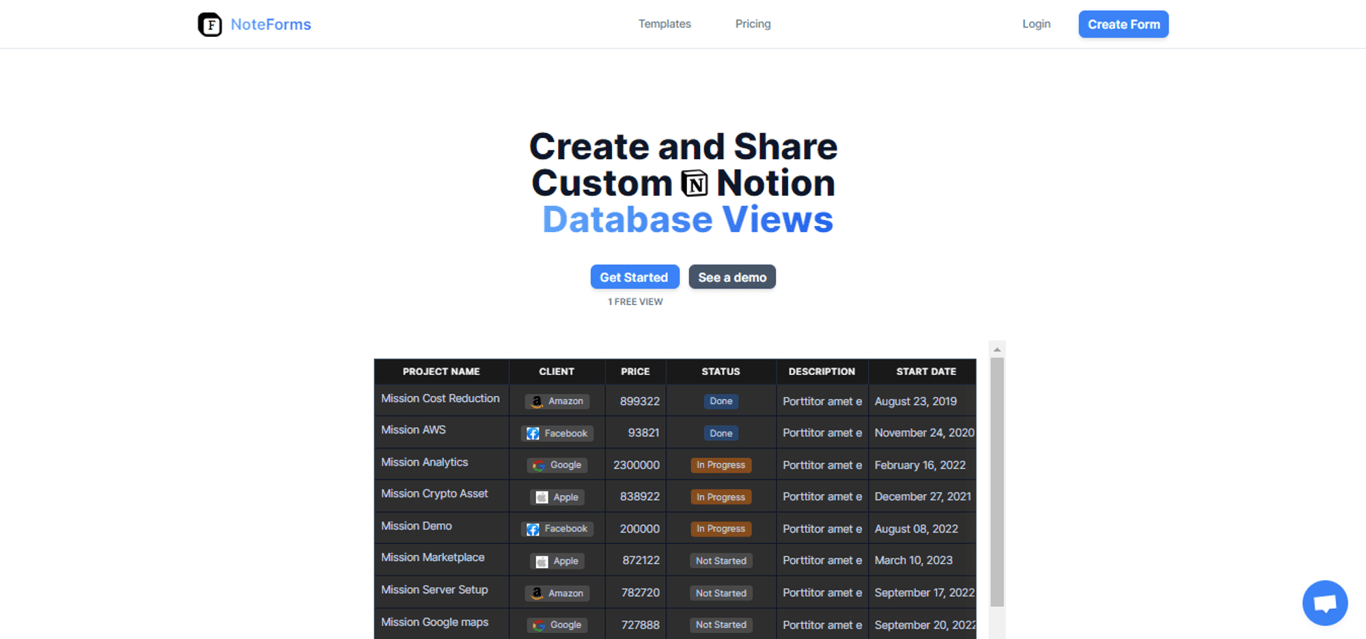The height and width of the screenshot is (639, 1366).
Task: Click the NoteForms brand name
Action: click(271, 24)
